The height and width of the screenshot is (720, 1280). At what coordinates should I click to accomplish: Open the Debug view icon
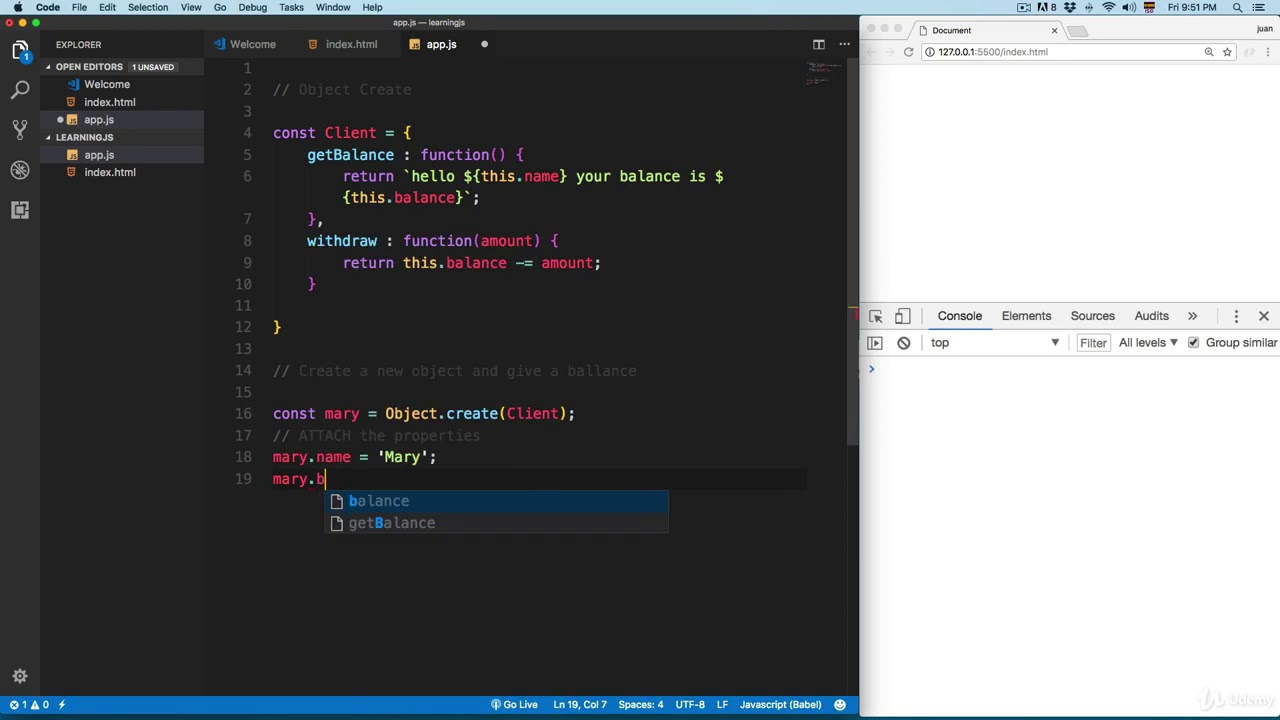pyautogui.click(x=20, y=170)
